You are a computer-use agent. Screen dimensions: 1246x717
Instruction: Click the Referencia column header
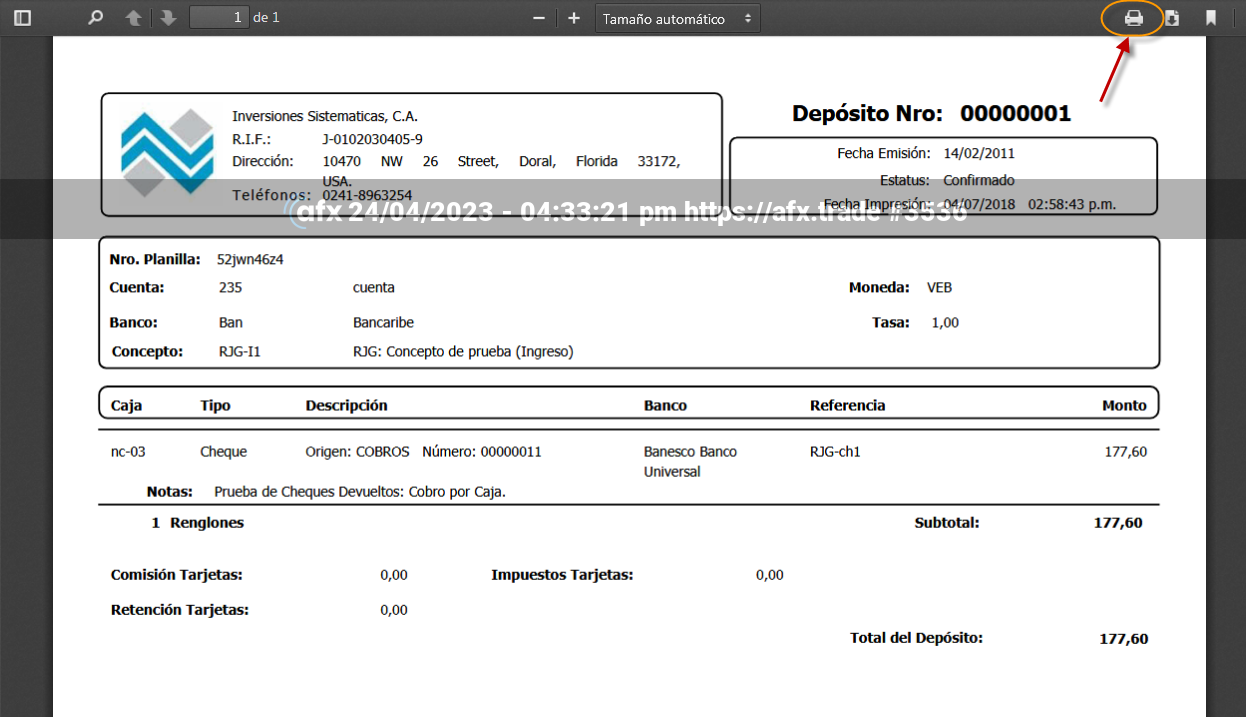coord(847,406)
